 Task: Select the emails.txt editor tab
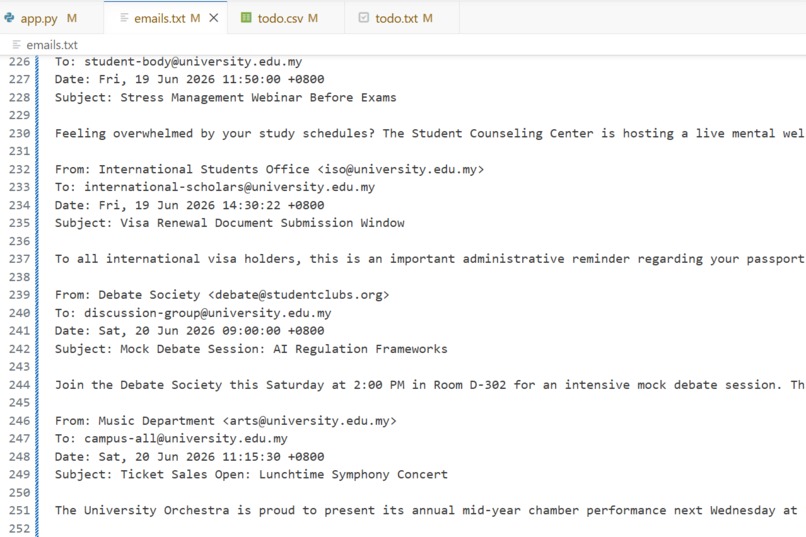click(166, 18)
